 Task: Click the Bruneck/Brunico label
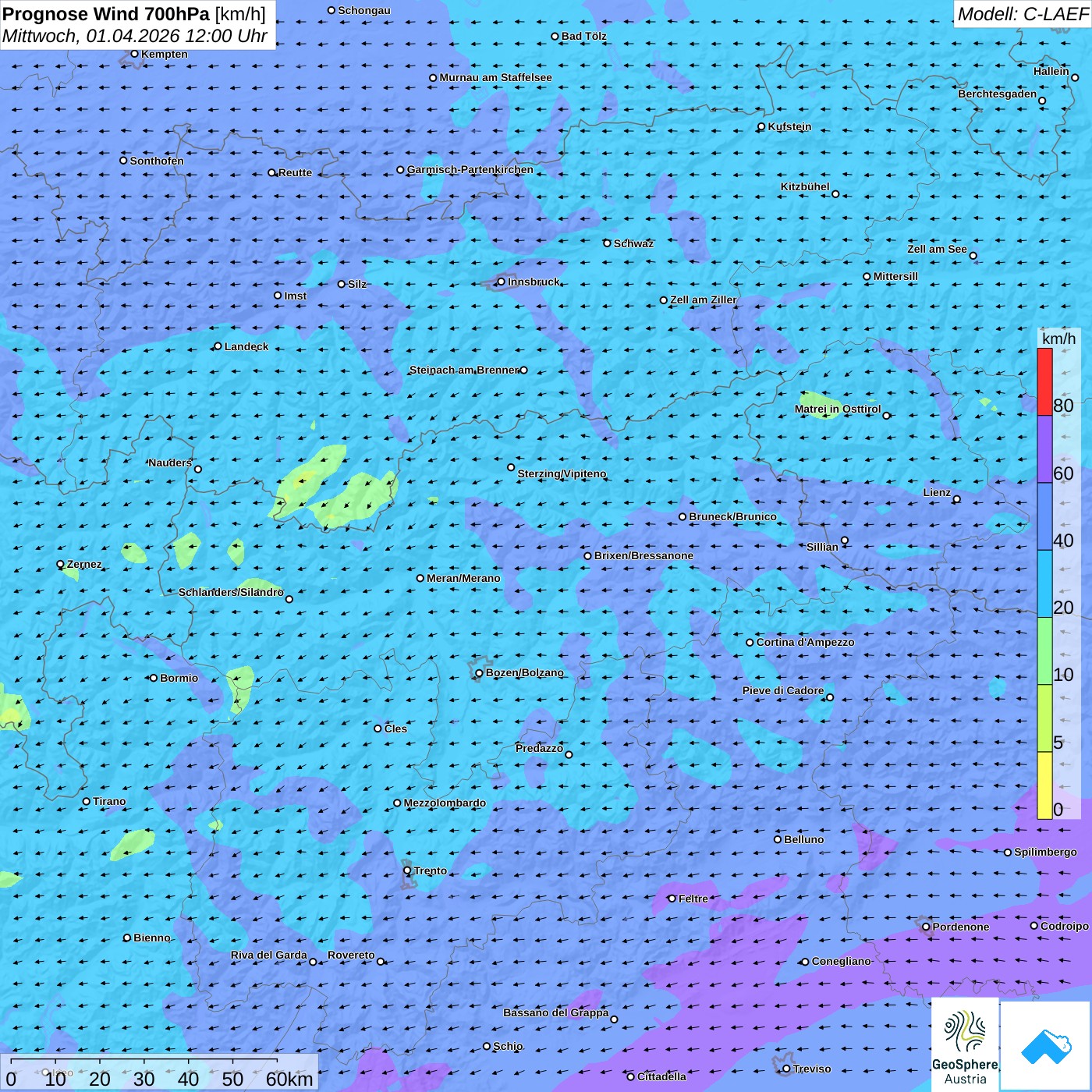click(x=732, y=516)
